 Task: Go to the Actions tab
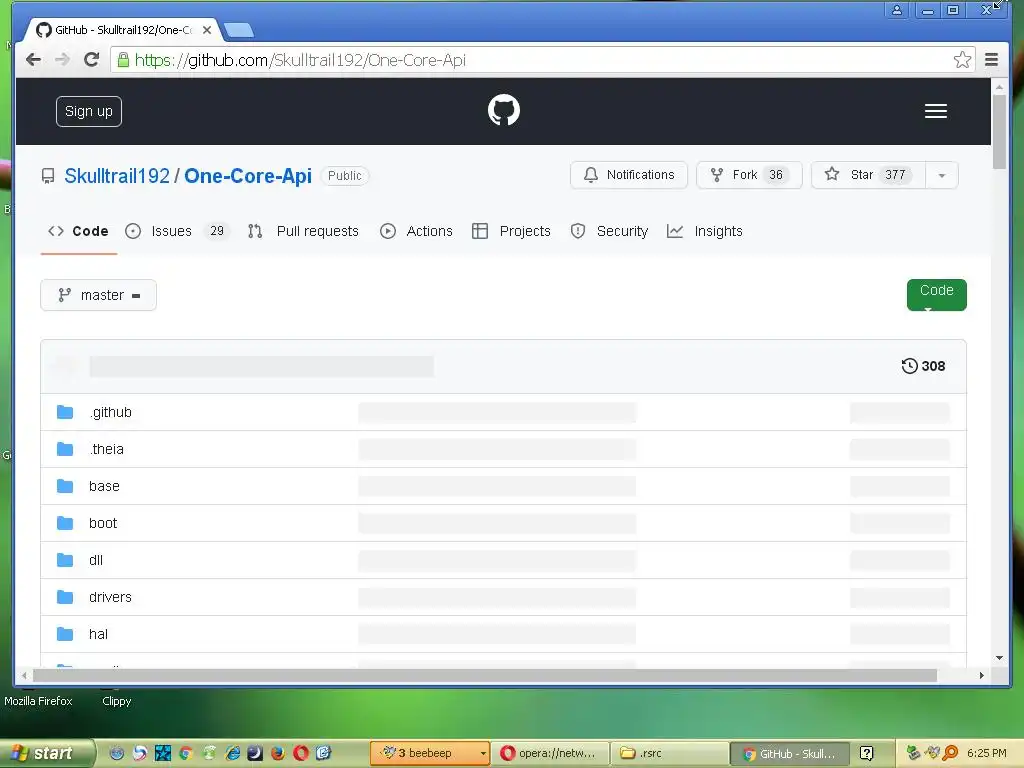click(x=417, y=231)
